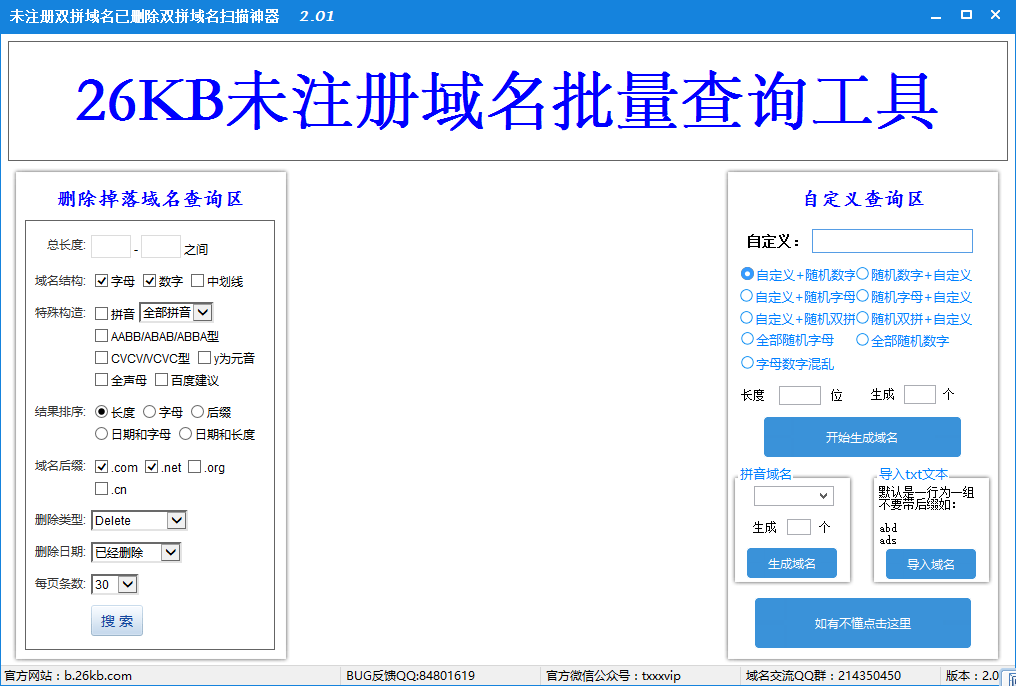Toggle the .com suffix checkbox
Image resolution: width=1016 pixels, height=686 pixels.
[101, 466]
